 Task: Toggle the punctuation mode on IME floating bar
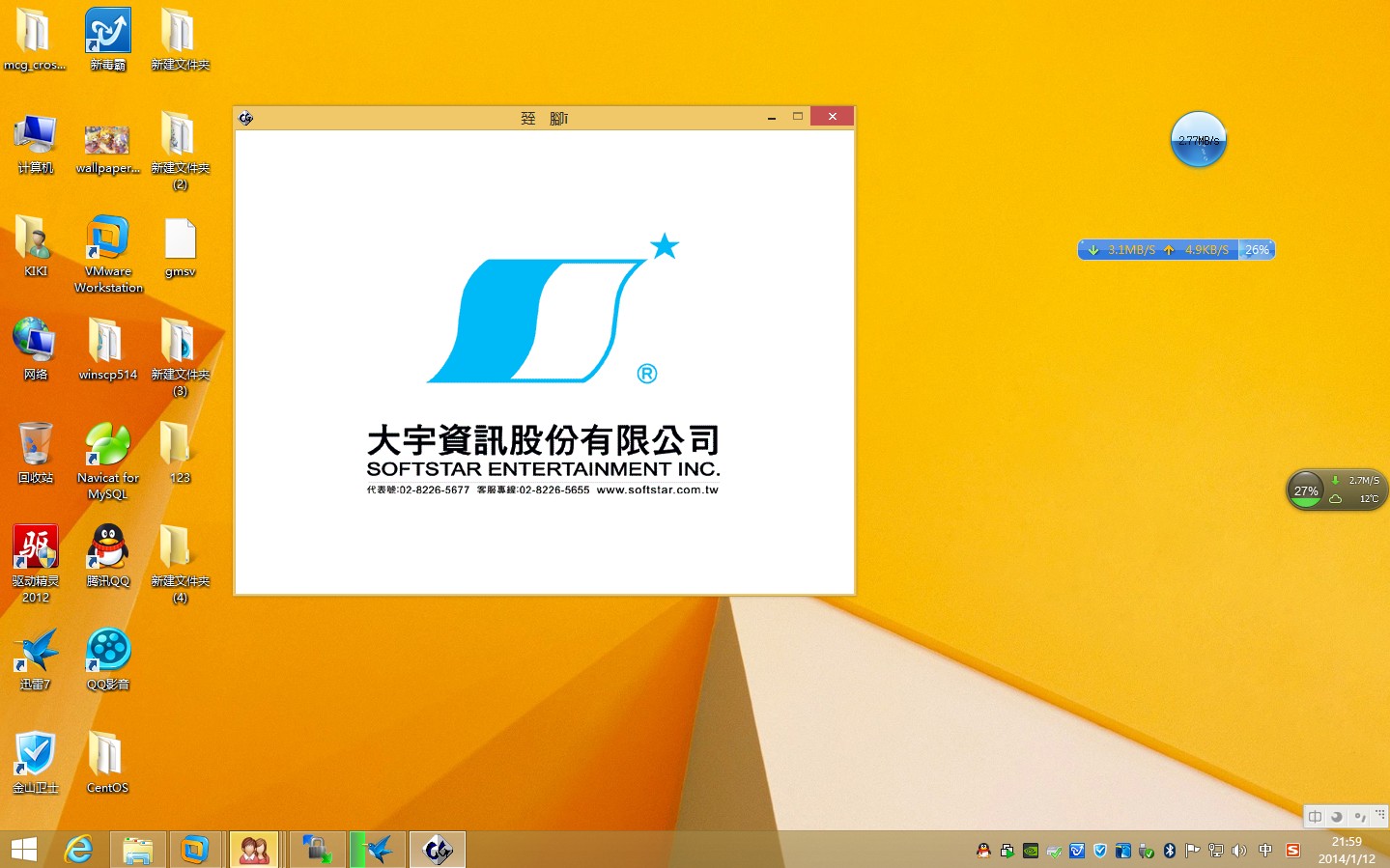point(1359,817)
